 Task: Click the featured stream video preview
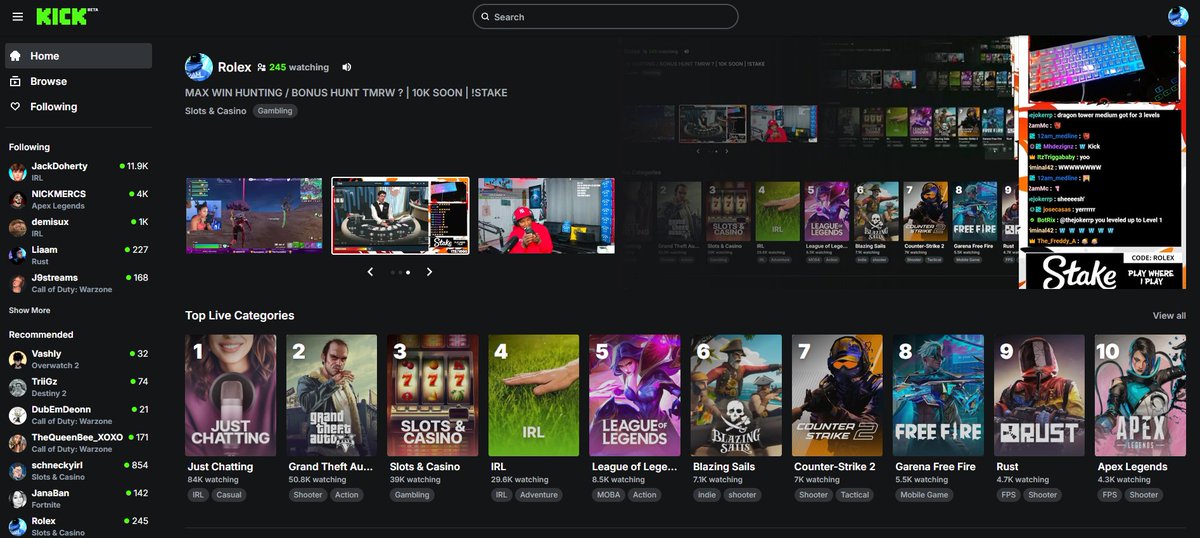[x=900, y=162]
